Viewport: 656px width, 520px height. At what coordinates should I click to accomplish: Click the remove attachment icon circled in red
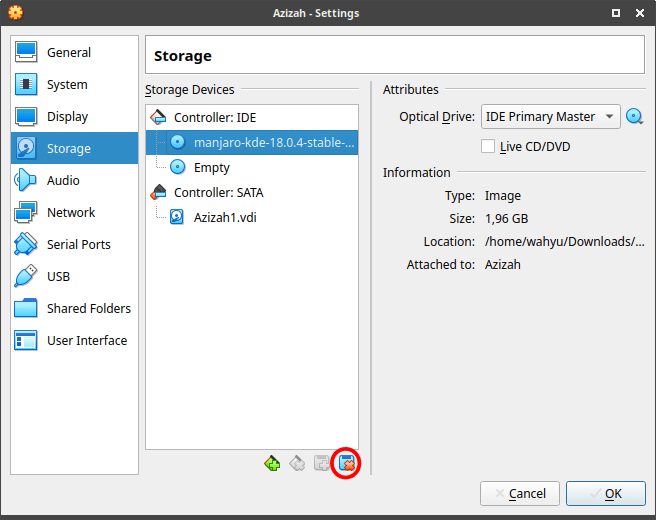(347, 463)
